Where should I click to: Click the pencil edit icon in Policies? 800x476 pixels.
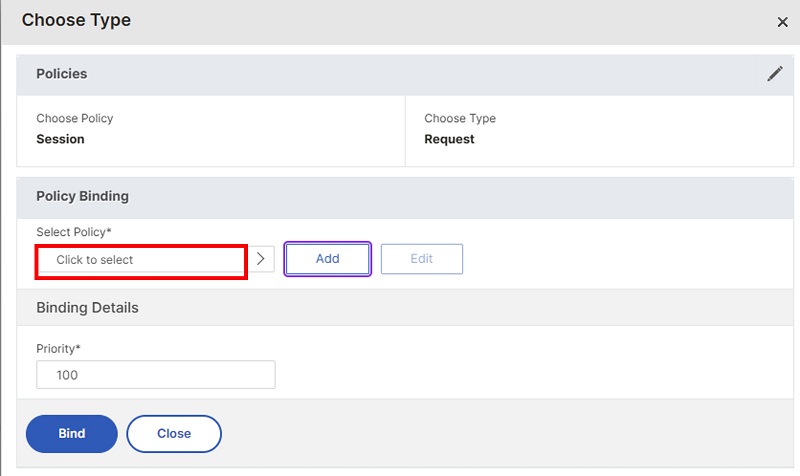774,74
